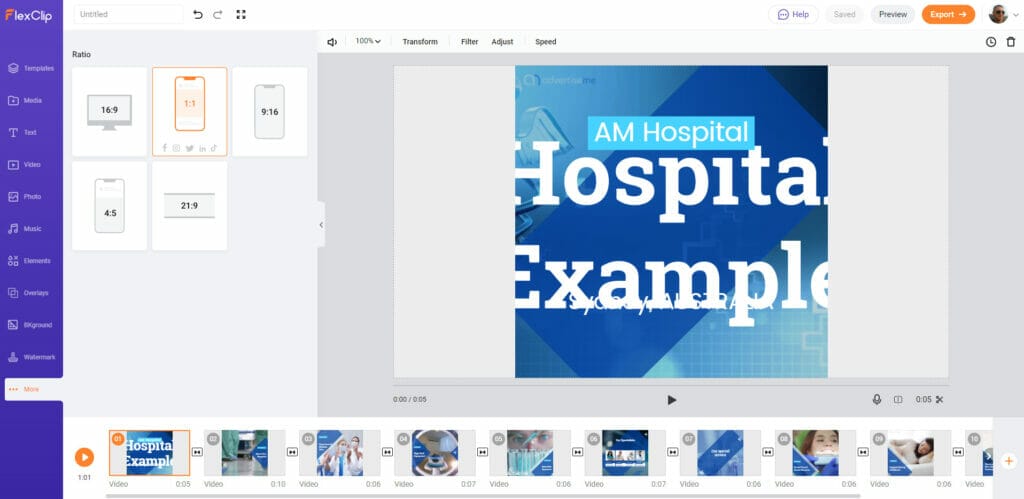The height and width of the screenshot is (499, 1024).
Task: Select storyboard clip 07 thumbnail
Action: tap(720, 453)
